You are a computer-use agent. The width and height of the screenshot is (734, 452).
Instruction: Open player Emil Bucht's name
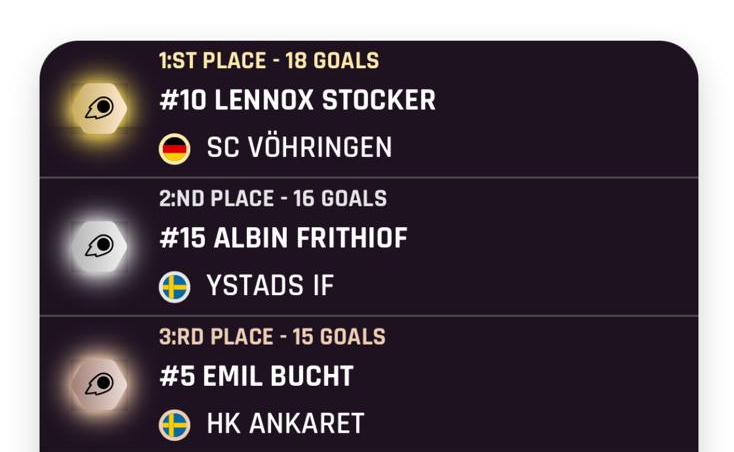coord(278,377)
